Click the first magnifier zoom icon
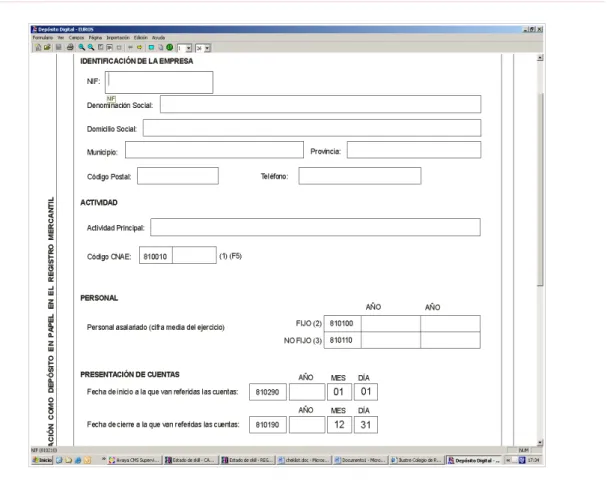Image resolution: width=607 pixels, height=483 pixels. [82, 48]
